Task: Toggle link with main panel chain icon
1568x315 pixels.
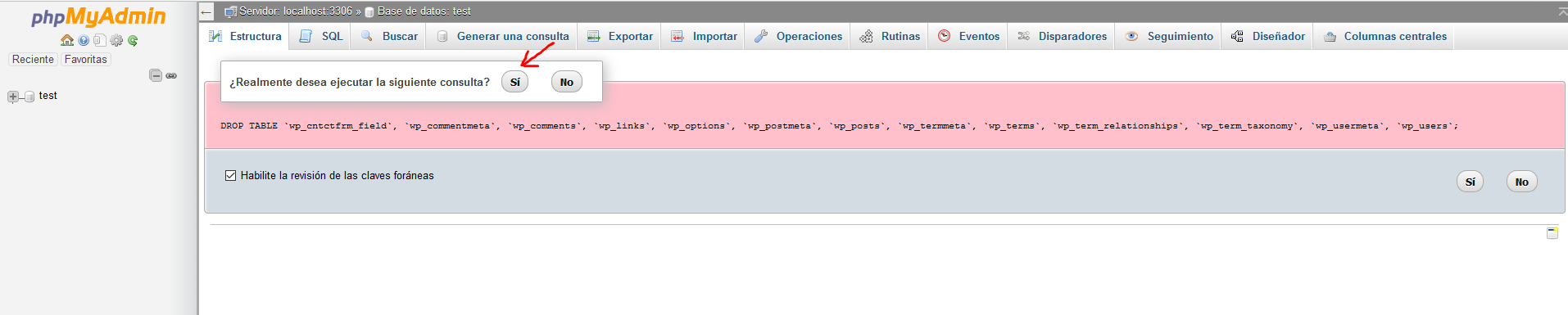Action: [x=171, y=75]
